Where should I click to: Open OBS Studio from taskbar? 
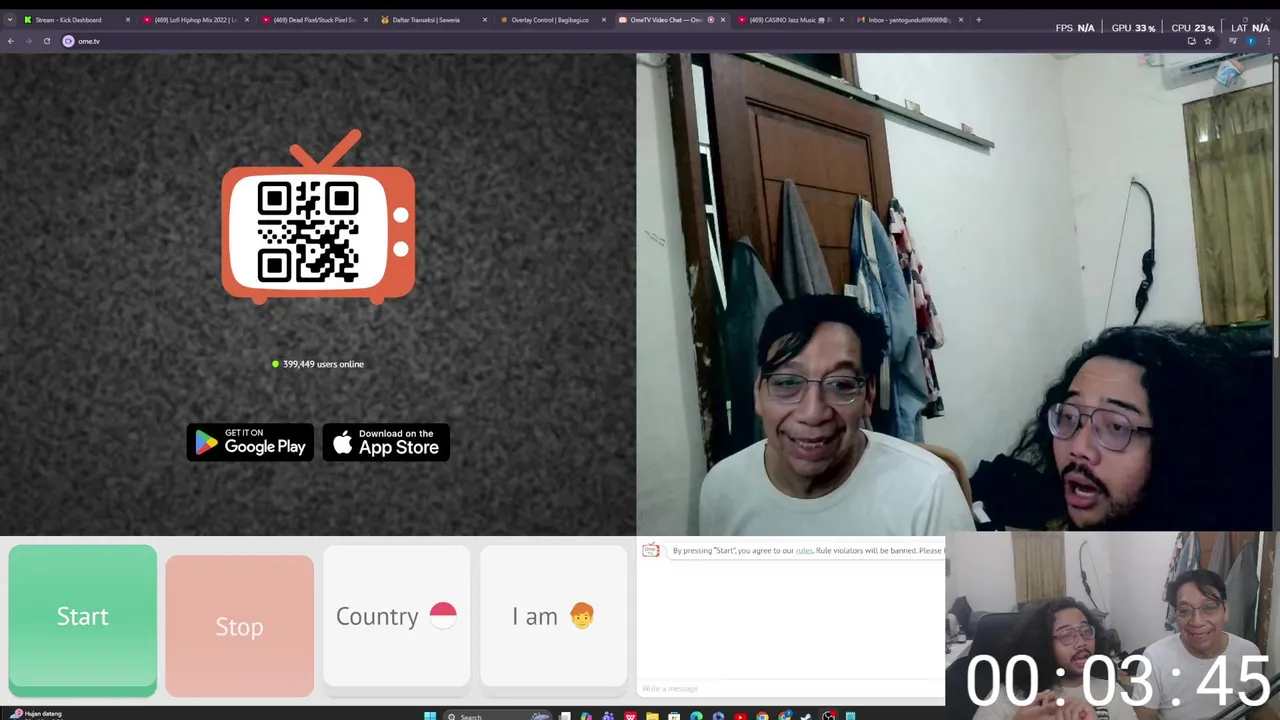[x=828, y=716]
